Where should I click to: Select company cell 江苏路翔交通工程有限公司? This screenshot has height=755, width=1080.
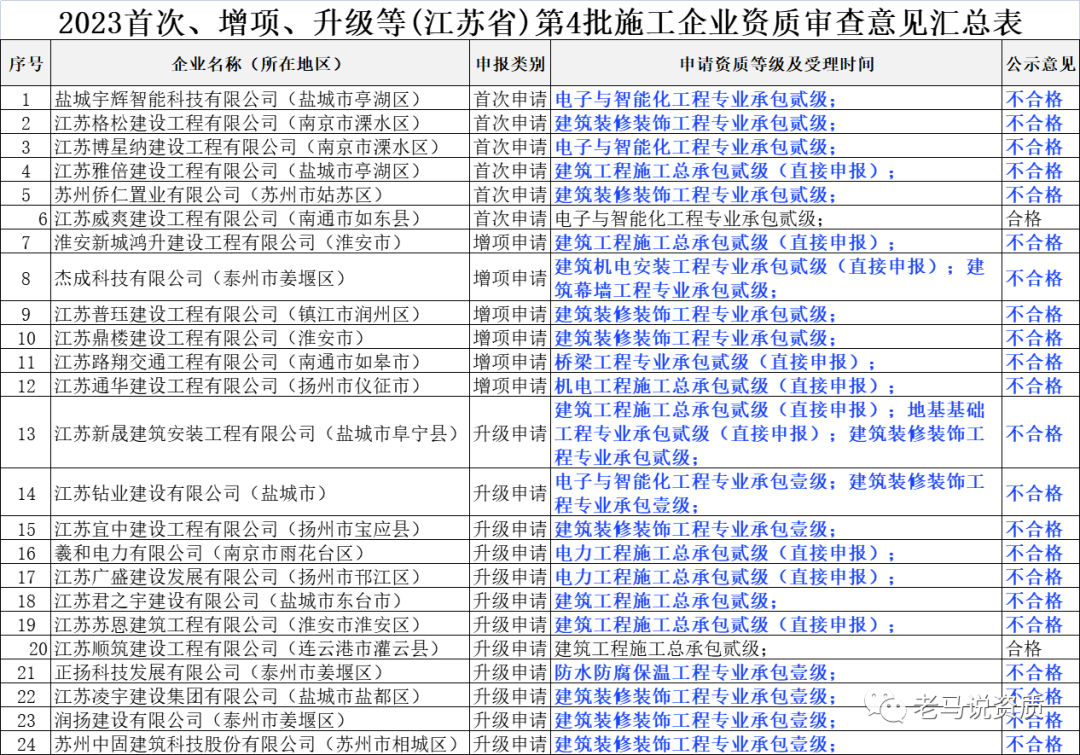click(x=260, y=362)
